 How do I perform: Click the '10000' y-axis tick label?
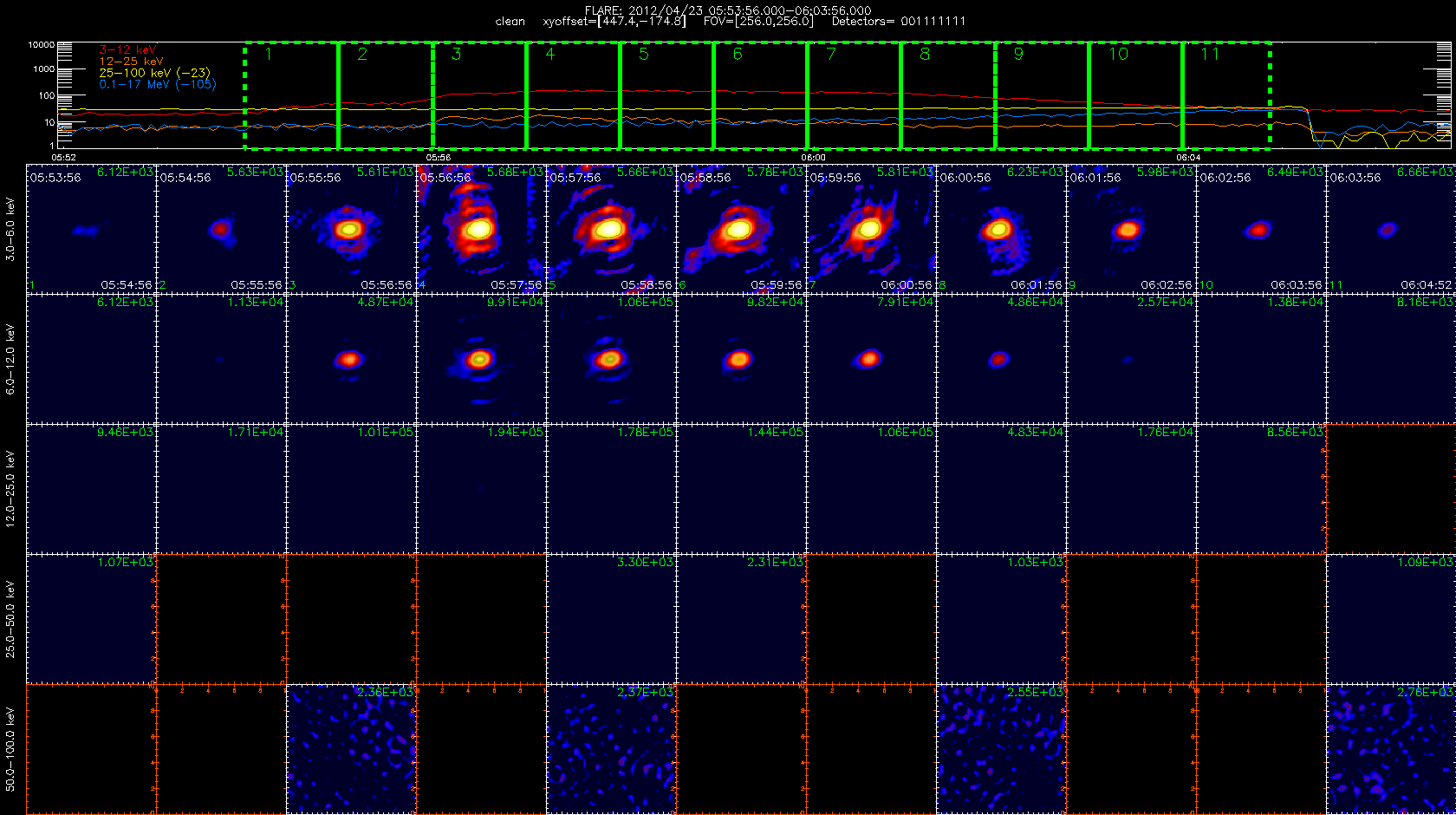click(x=42, y=45)
